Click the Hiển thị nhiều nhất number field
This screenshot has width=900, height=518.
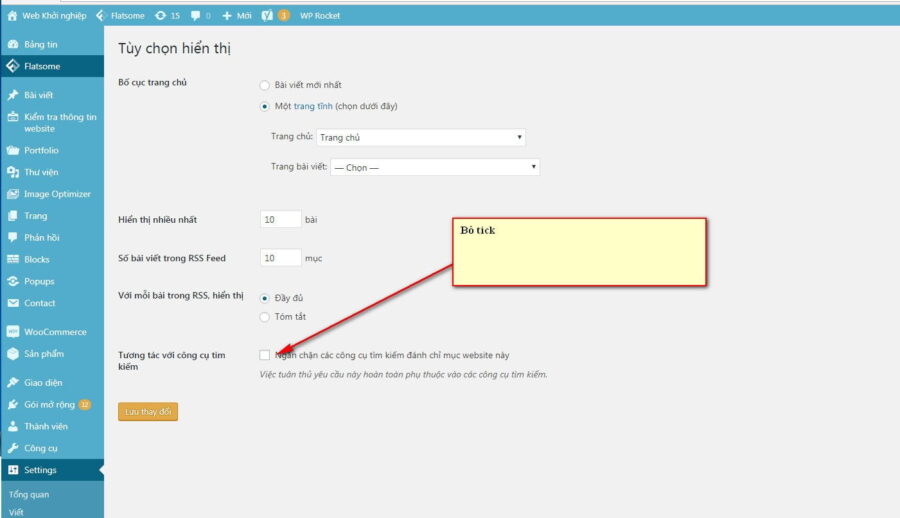[281, 219]
